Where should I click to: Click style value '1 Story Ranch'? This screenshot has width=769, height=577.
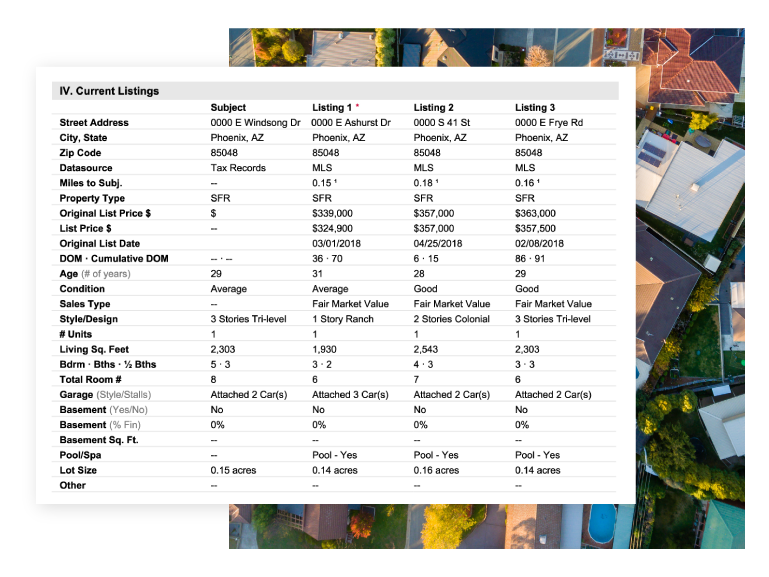tap(343, 319)
